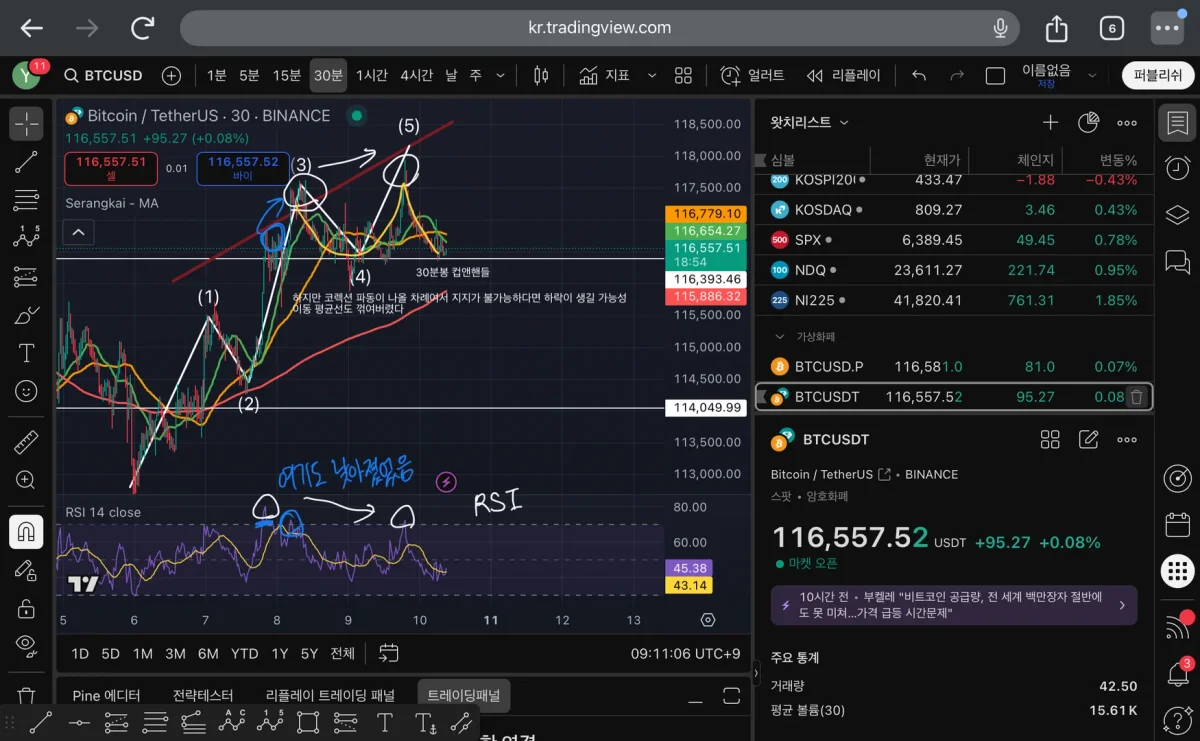1200x741 pixels.
Task: Expand the layout name dropdown
Action: click(x=1091, y=75)
